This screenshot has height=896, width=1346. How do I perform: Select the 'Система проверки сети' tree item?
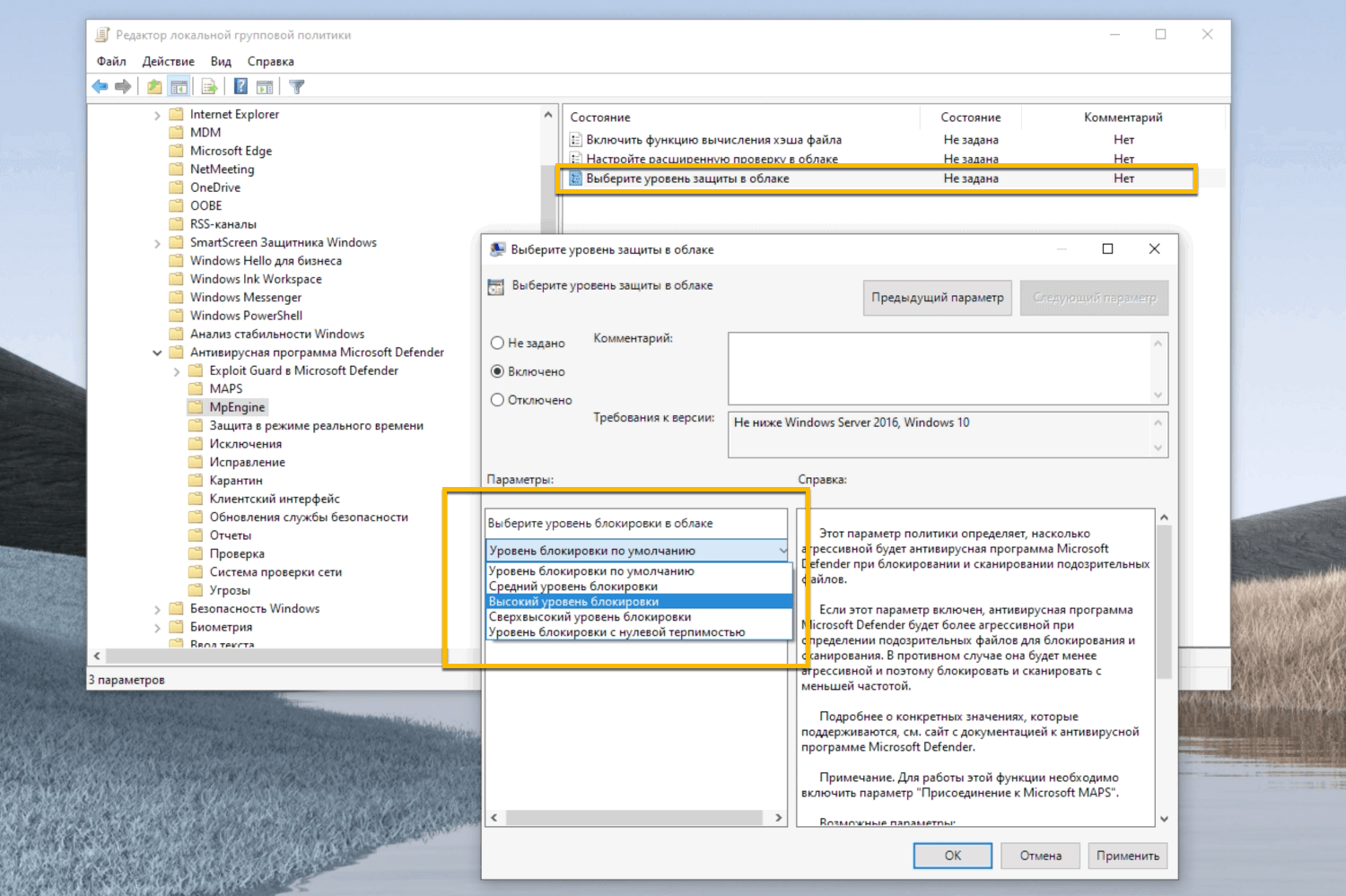coord(275,572)
